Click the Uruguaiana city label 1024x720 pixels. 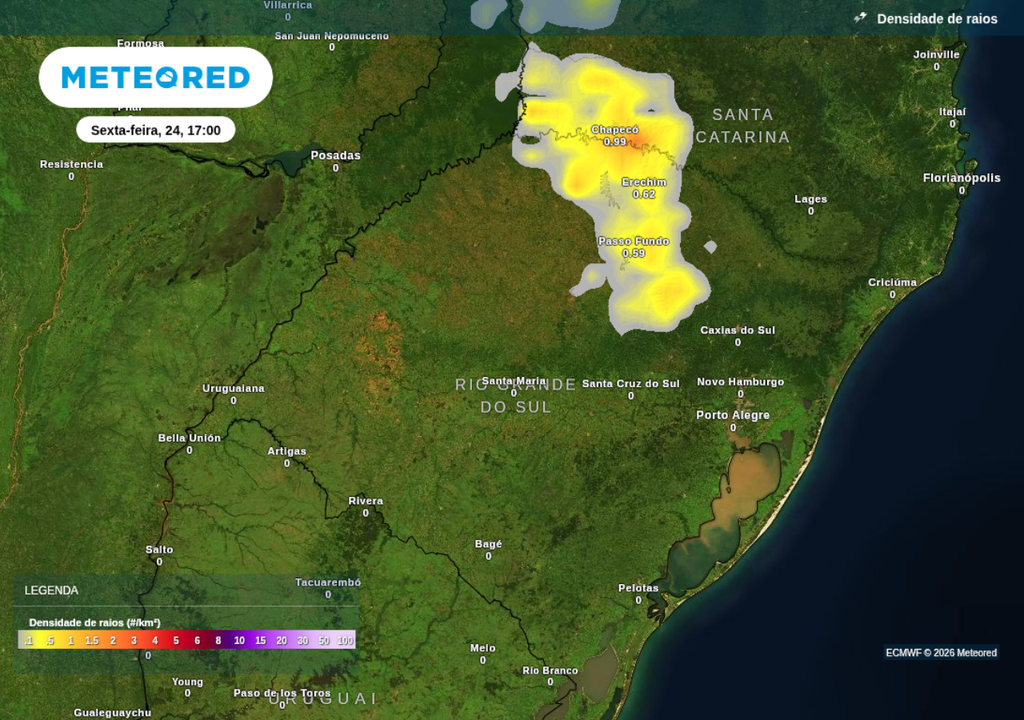tap(233, 388)
